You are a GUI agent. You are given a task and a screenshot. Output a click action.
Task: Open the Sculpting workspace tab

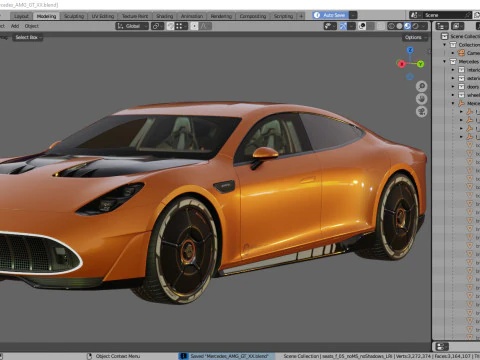(74, 16)
